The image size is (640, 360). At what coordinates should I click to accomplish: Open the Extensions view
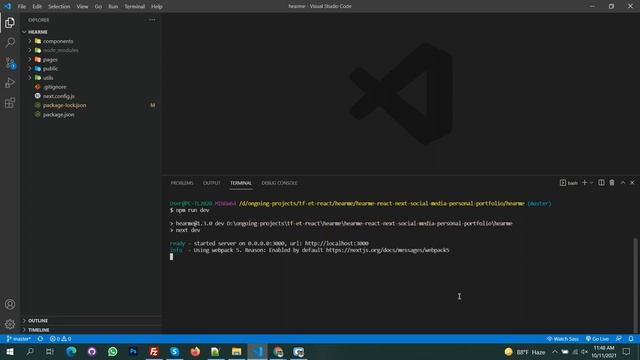tap(10, 103)
